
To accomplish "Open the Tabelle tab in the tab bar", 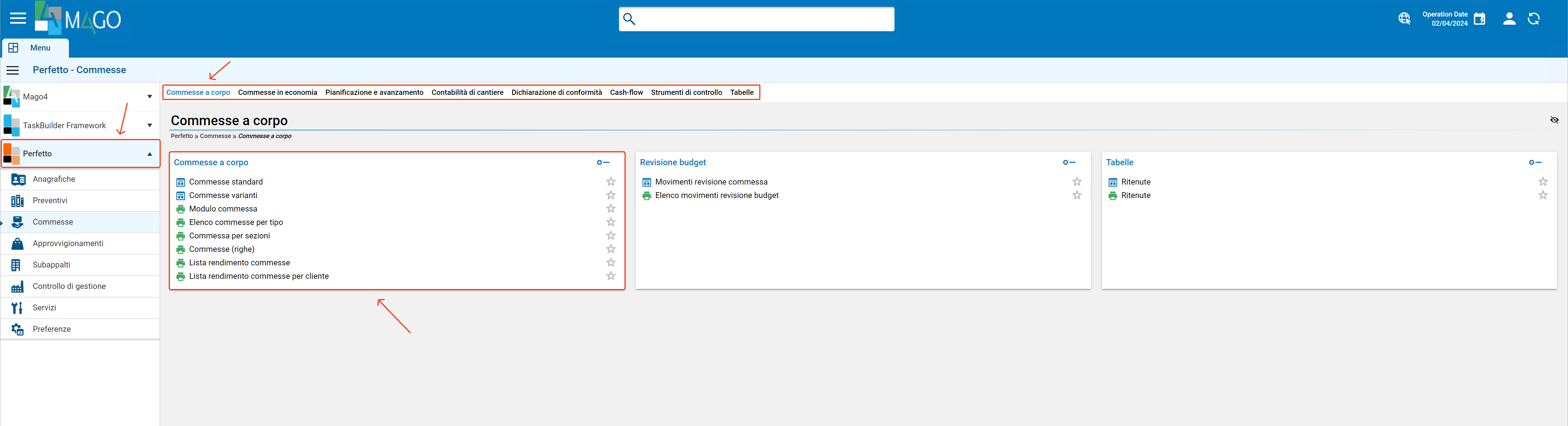I will [x=741, y=92].
